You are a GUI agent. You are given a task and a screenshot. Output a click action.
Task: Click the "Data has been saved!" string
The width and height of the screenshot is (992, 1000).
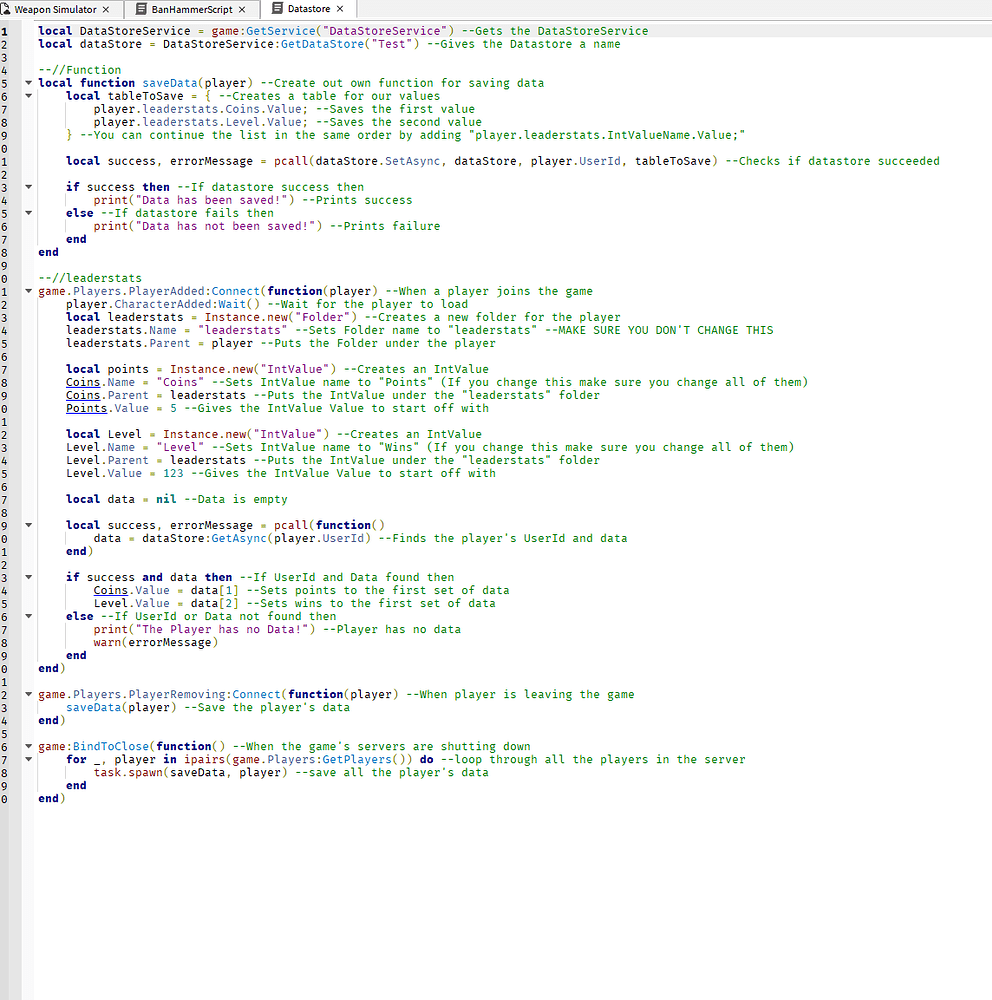[211, 200]
